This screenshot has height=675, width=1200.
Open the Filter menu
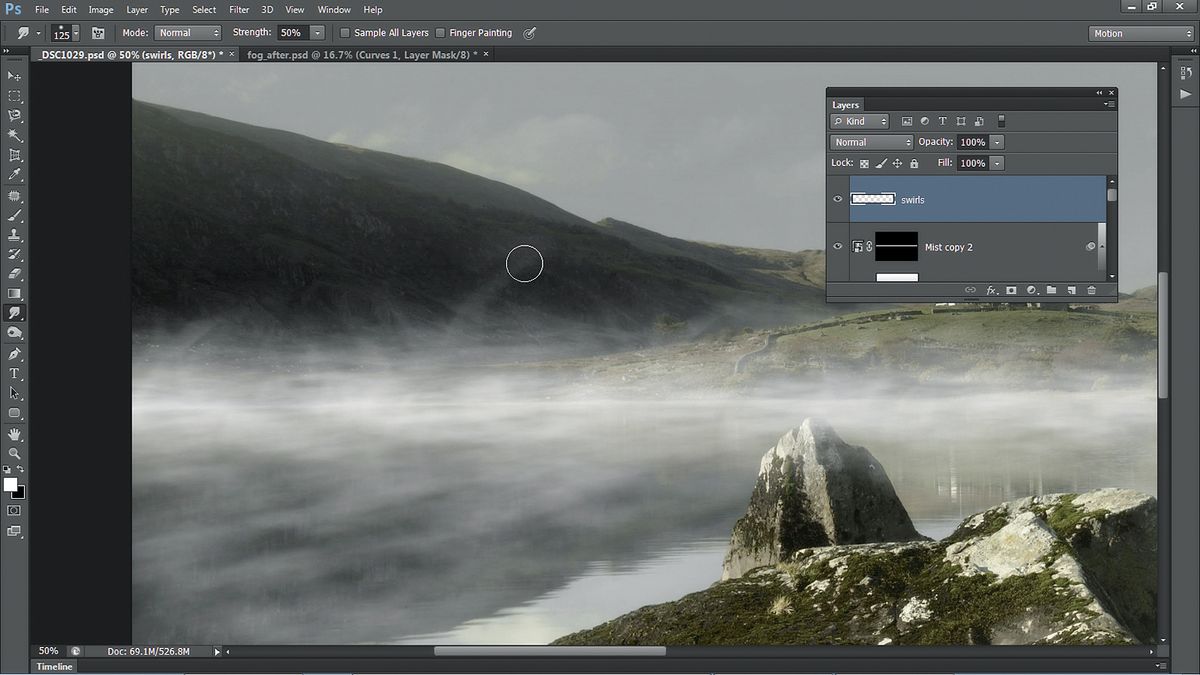(x=239, y=9)
